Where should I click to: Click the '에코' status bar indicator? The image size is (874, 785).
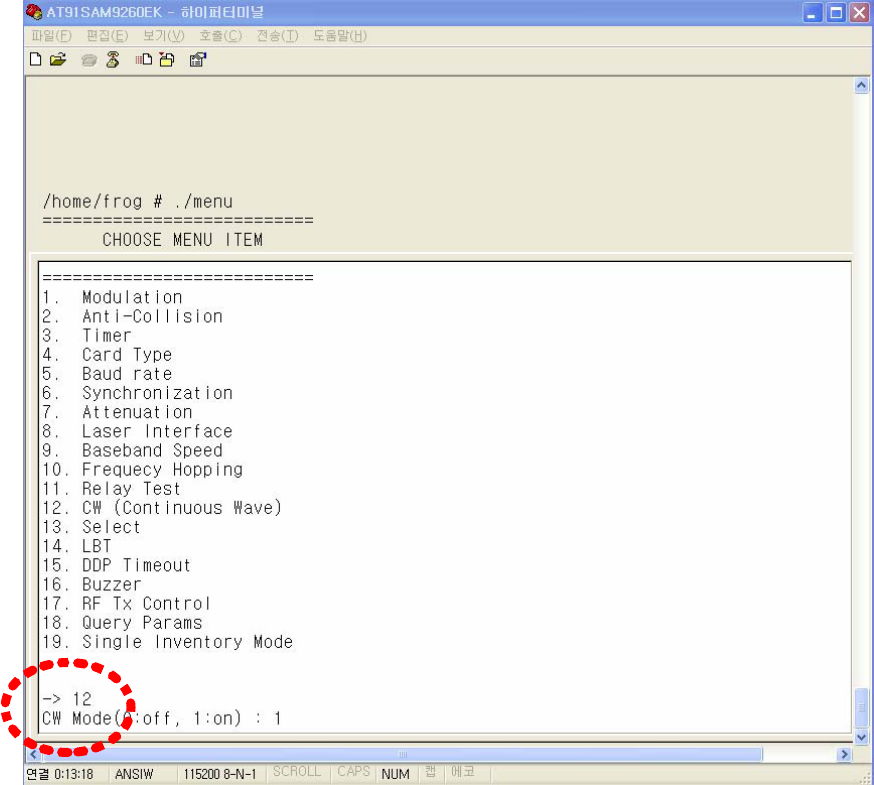463,772
